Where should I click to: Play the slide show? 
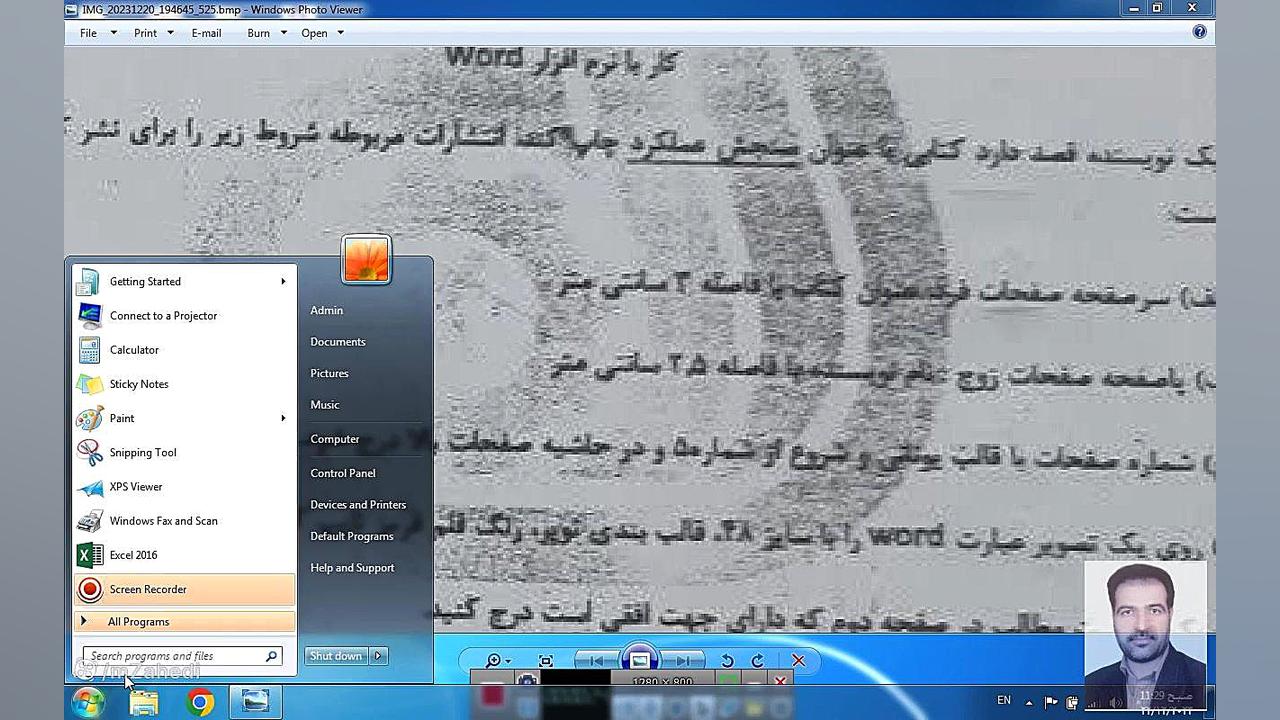(x=640, y=660)
